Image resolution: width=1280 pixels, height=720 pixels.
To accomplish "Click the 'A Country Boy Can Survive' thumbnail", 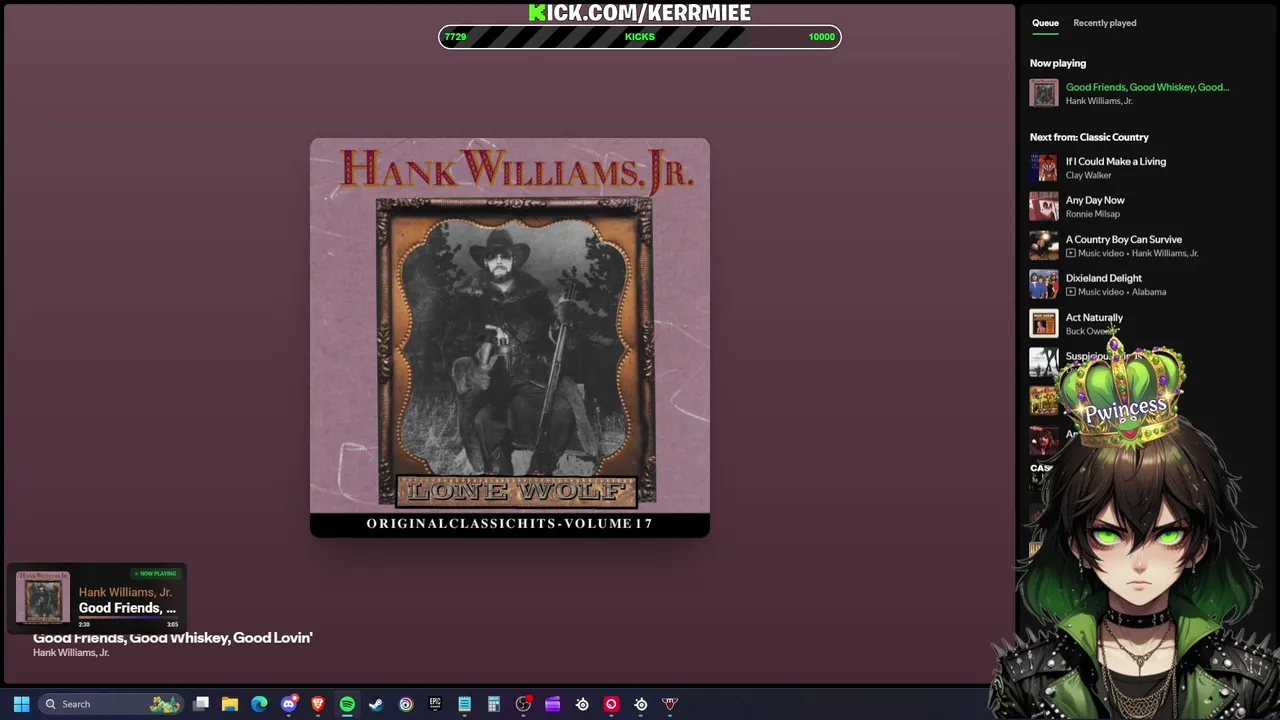I will click(x=1044, y=245).
